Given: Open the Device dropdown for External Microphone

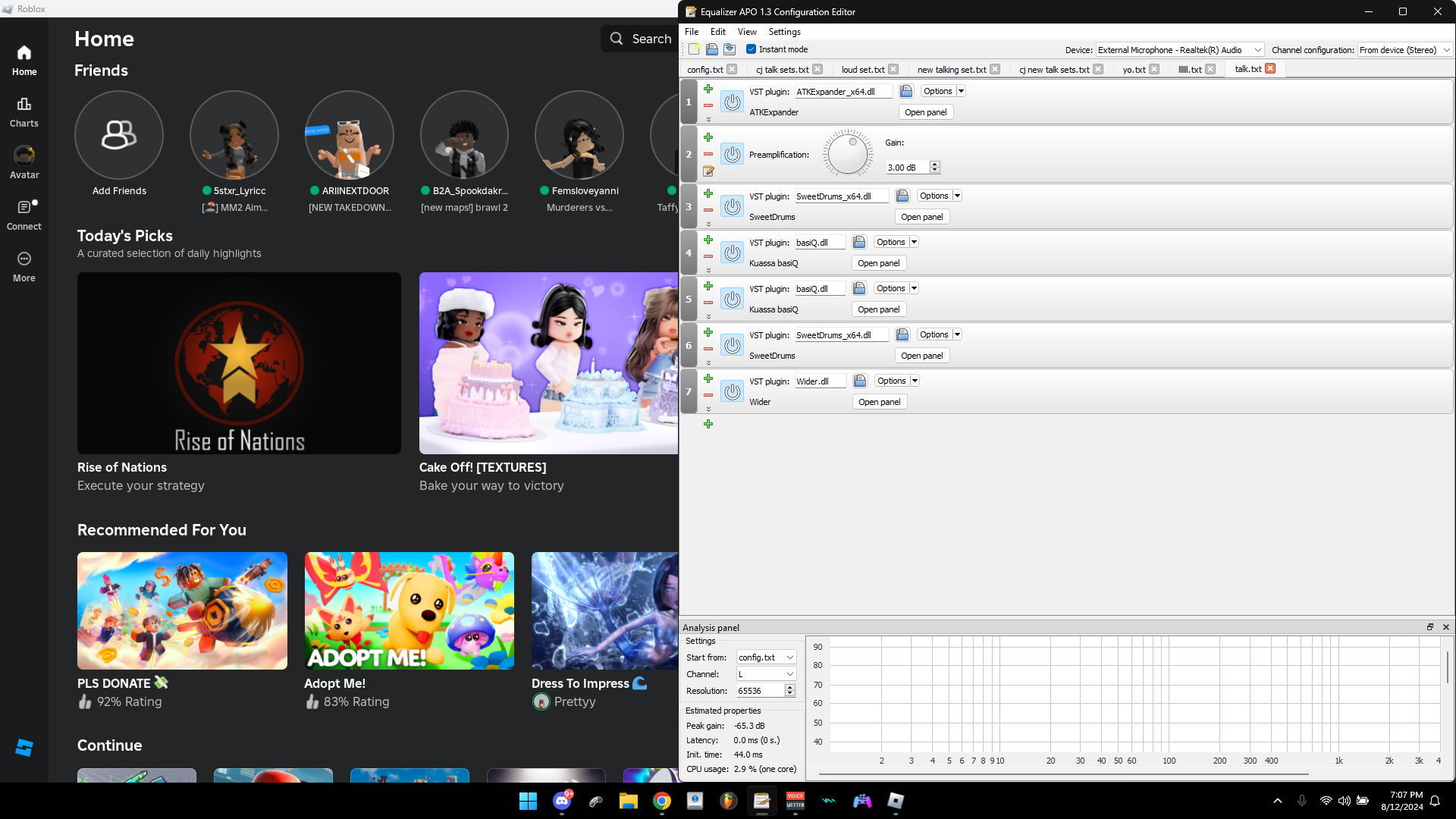Looking at the screenshot, I should tap(1179, 50).
